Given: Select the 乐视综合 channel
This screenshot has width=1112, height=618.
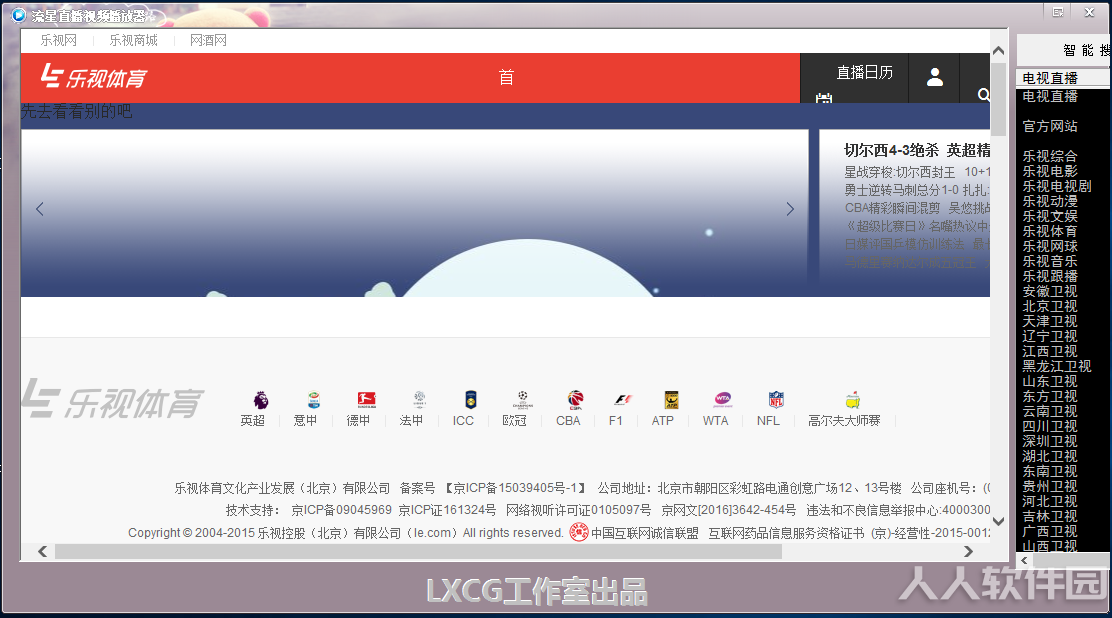Looking at the screenshot, I should click(x=1050, y=156).
